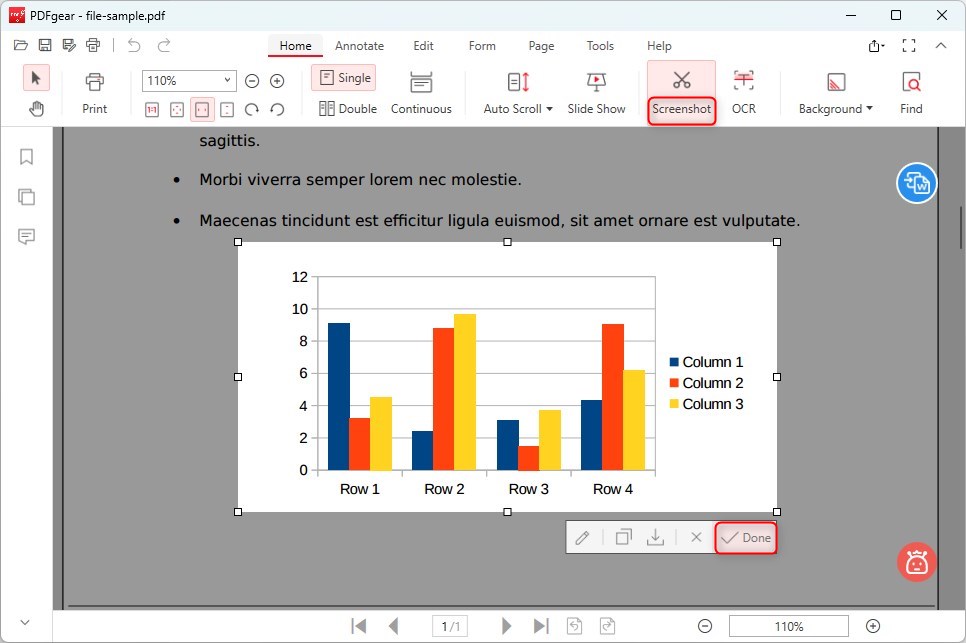Download the captured screenshot region
Screen dimensions: 966x643
(656, 537)
